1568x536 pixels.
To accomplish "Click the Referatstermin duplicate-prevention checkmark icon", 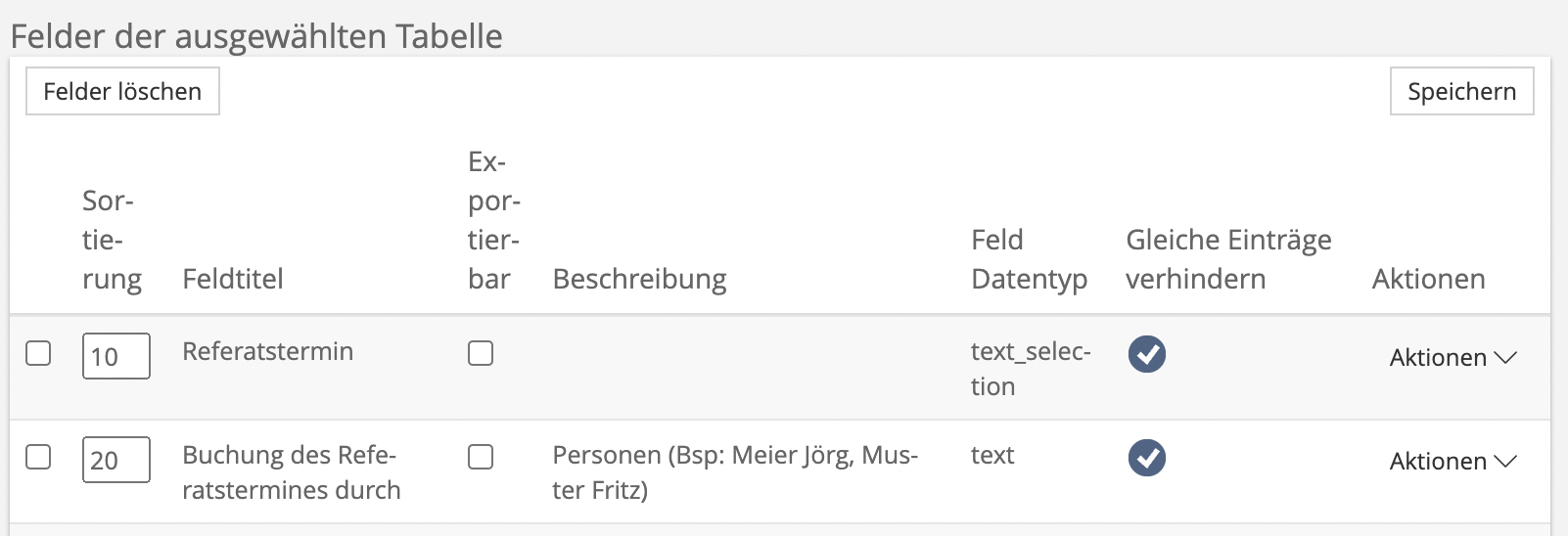I will pyautogui.click(x=1146, y=354).
